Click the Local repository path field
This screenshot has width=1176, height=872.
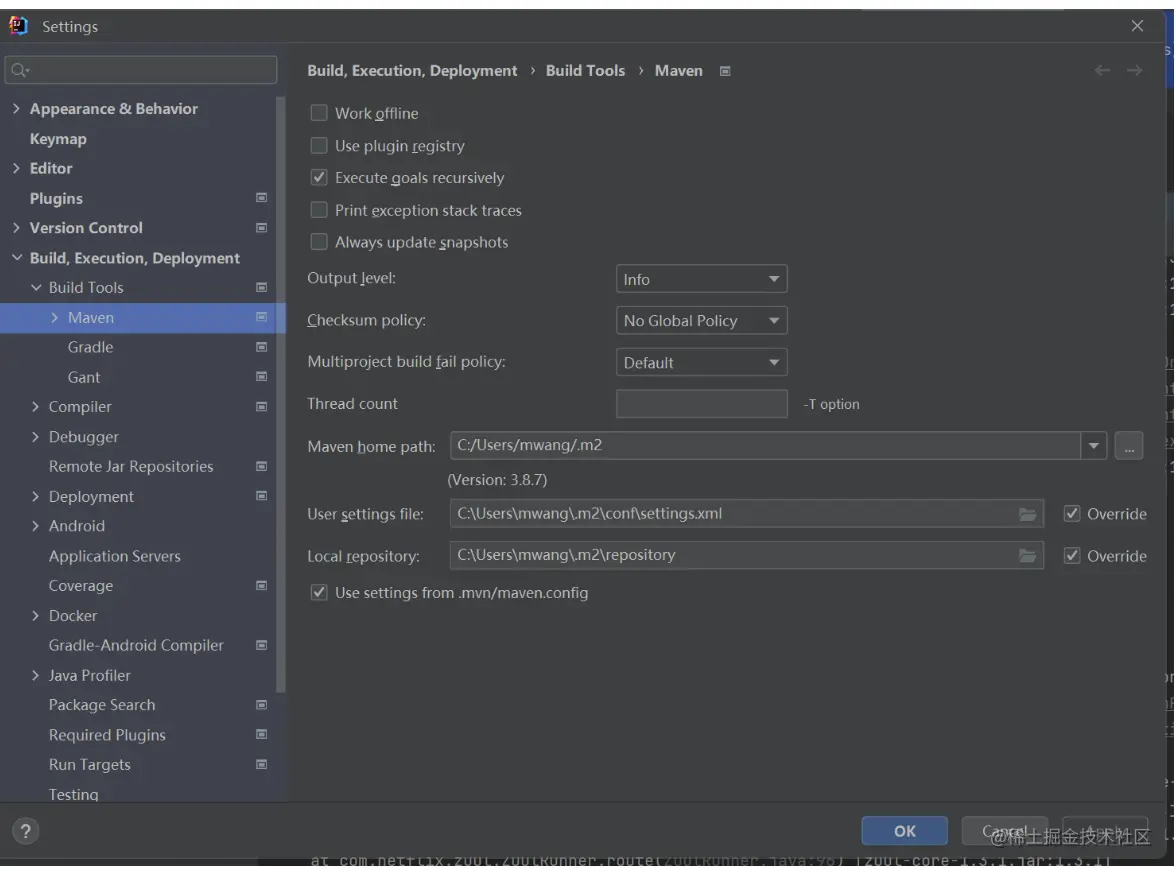point(746,556)
